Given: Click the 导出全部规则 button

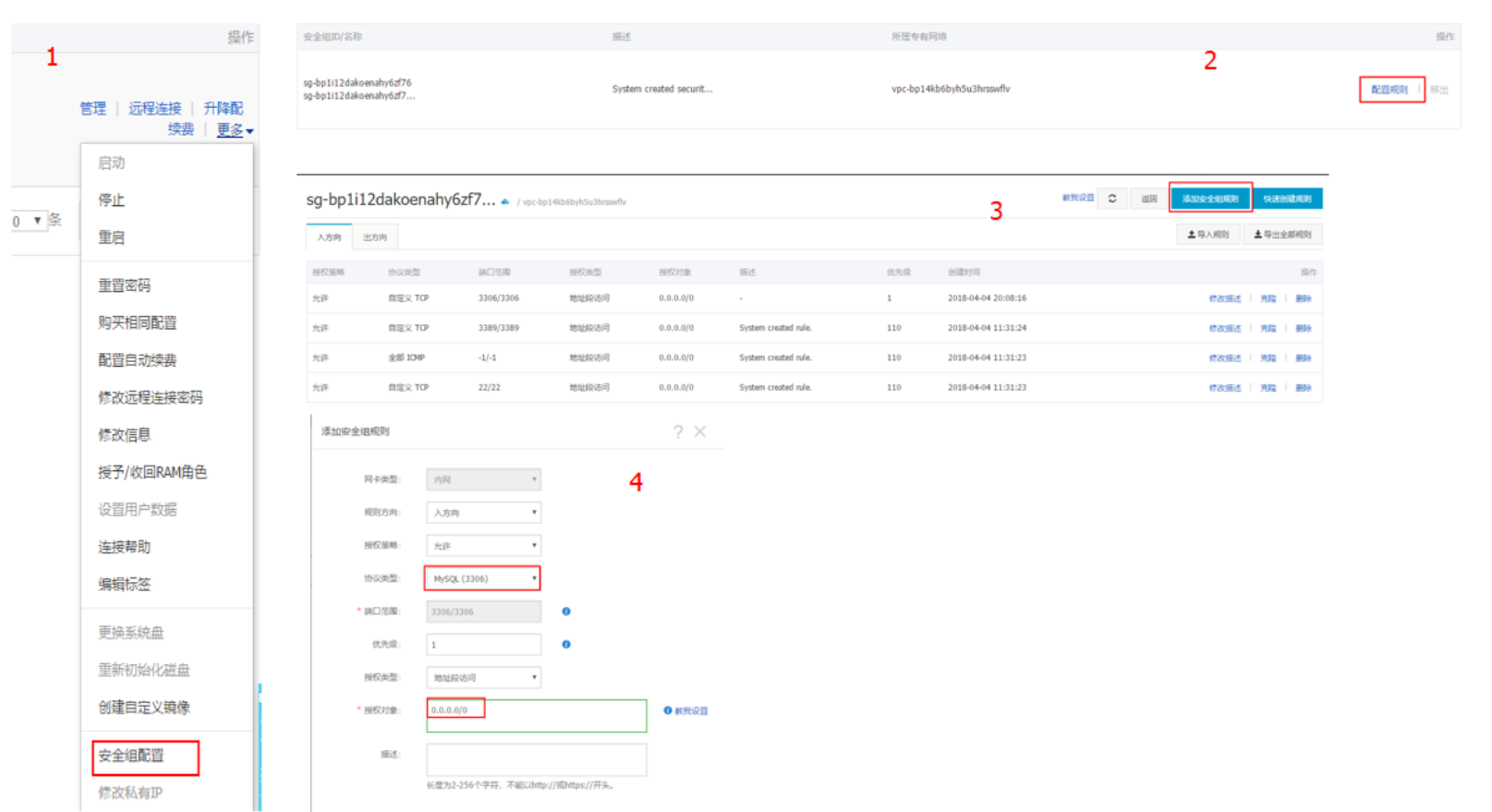Looking at the screenshot, I should [1282, 235].
